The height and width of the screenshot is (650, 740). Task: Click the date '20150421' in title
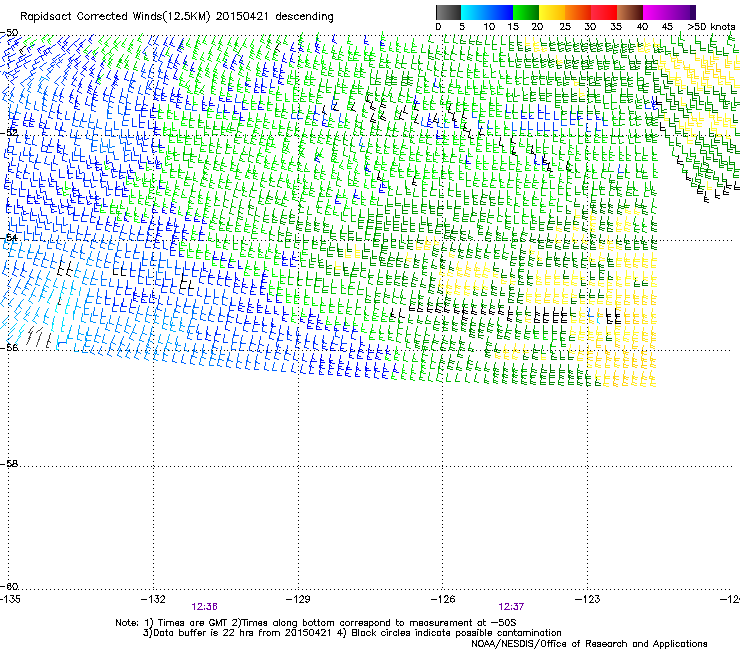(242, 17)
